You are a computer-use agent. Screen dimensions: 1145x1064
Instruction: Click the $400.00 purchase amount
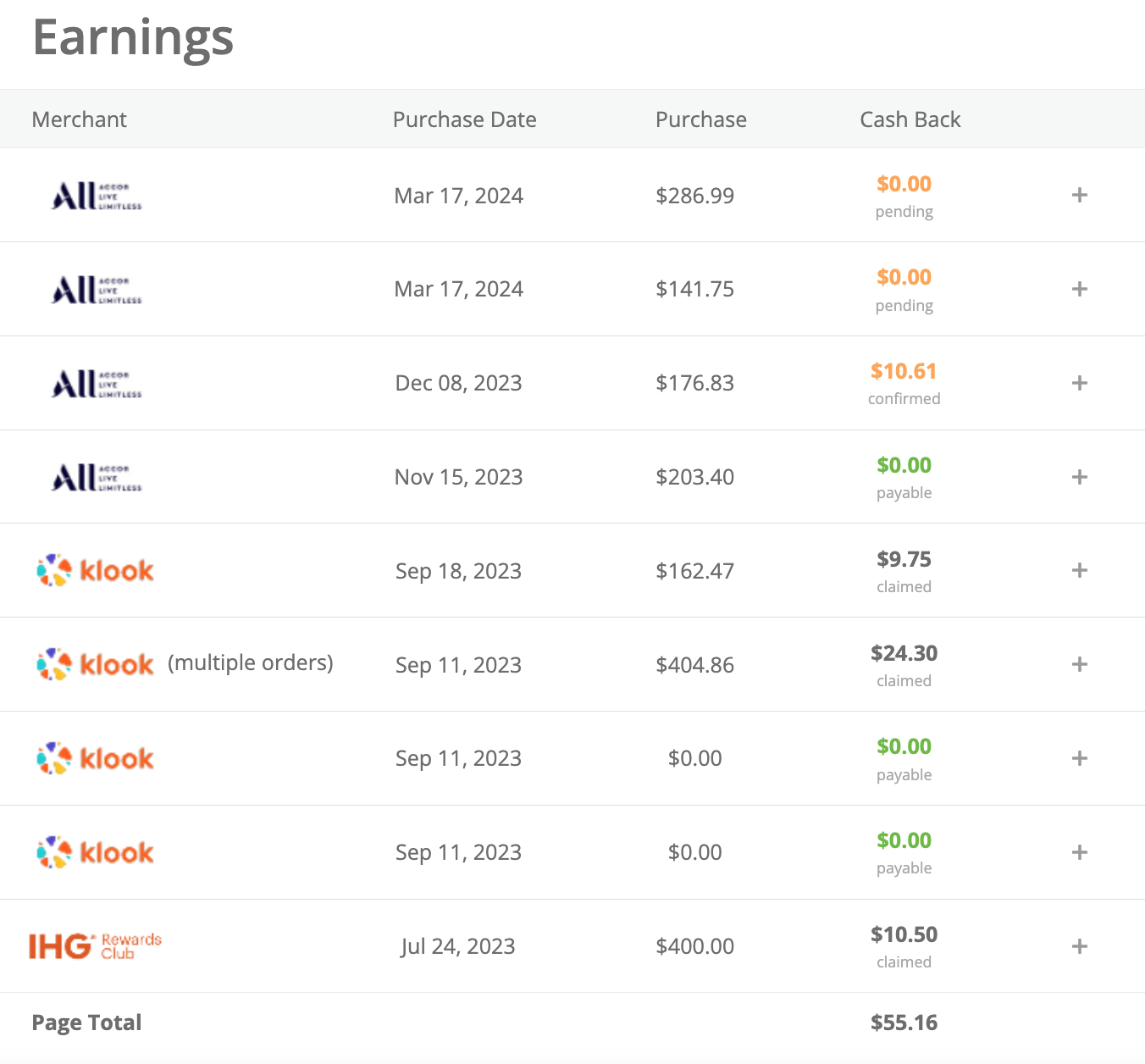point(694,946)
